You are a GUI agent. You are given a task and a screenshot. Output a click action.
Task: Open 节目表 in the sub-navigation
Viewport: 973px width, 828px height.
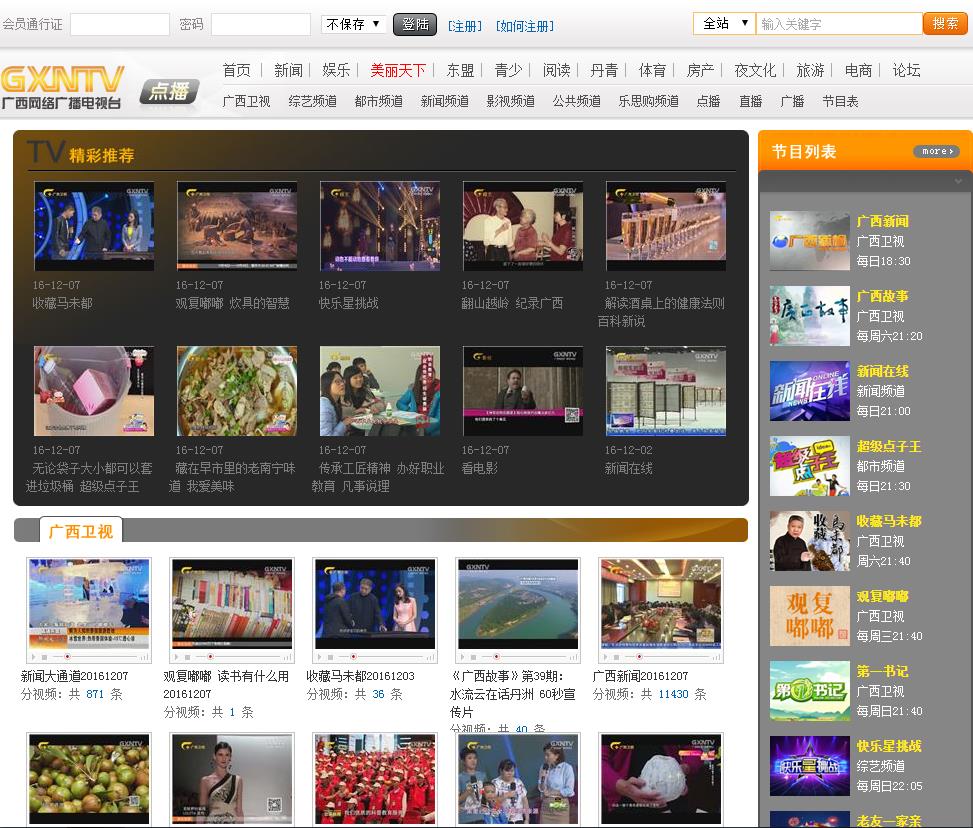840,101
